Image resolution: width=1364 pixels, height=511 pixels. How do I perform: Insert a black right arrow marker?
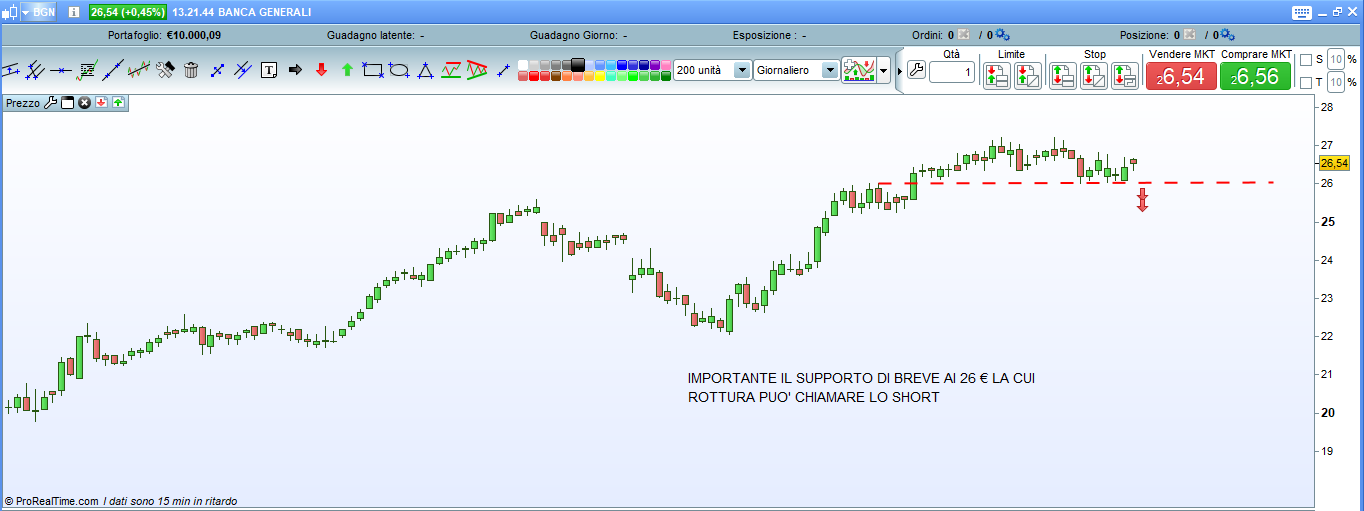(x=295, y=70)
